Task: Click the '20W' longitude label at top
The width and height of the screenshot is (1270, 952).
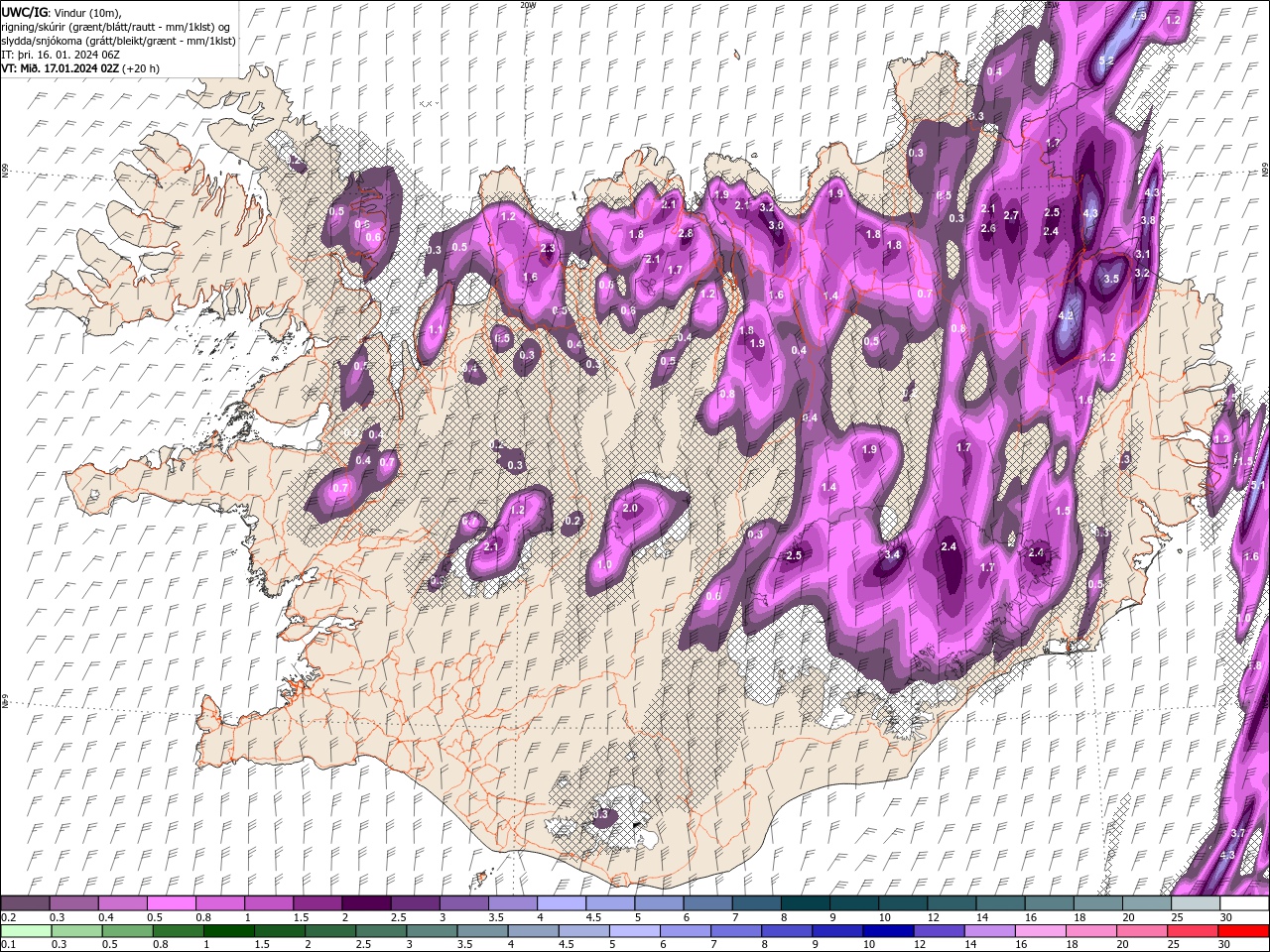Action: [528, 5]
